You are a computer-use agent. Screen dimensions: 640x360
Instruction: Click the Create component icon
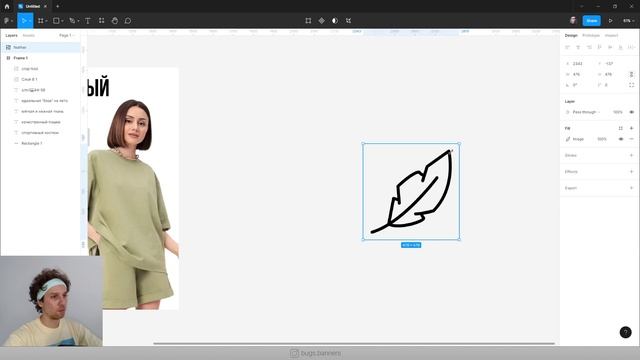322,20
